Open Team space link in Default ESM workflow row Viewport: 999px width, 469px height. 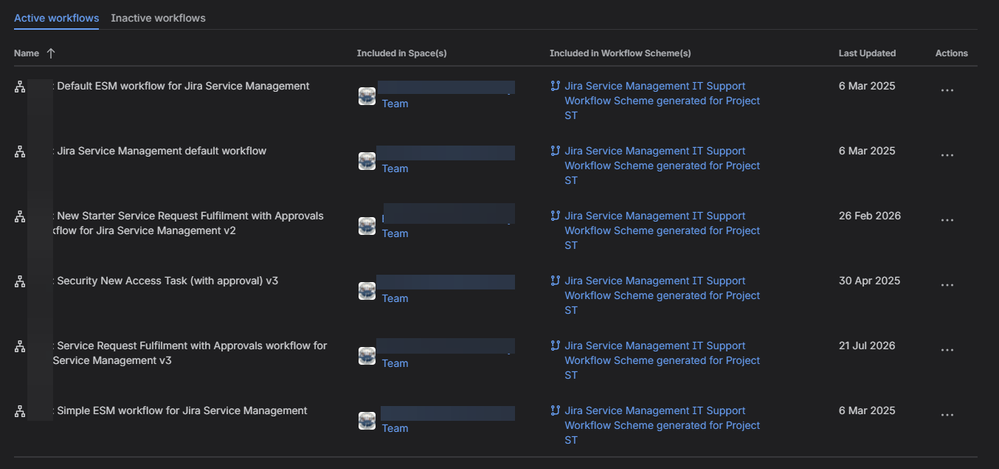click(x=395, y=104)
